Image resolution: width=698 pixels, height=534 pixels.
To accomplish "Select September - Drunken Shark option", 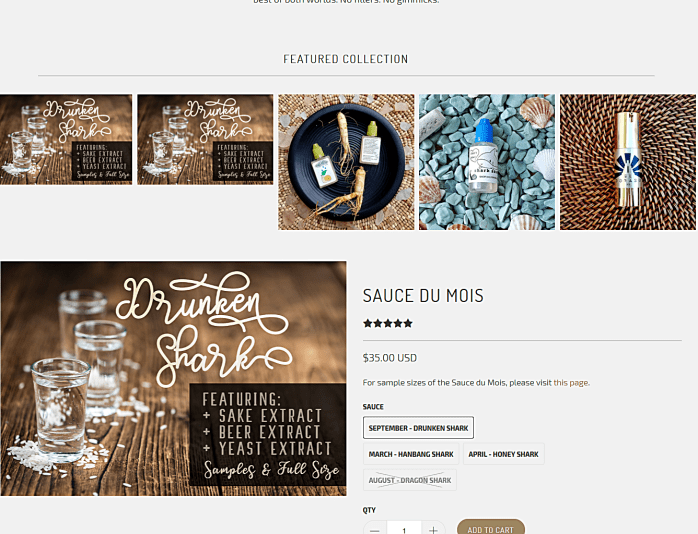I will pyautogui.click(x=418, y=428).
